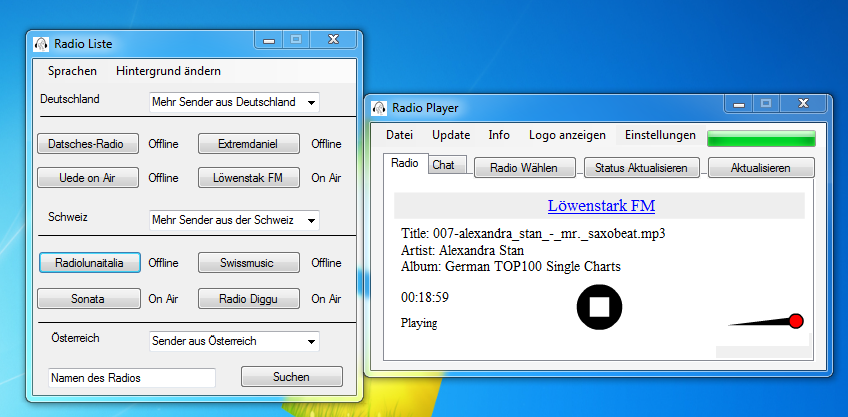Open the Mehr Sender aus Deutschland dropdown

[234, 102]
